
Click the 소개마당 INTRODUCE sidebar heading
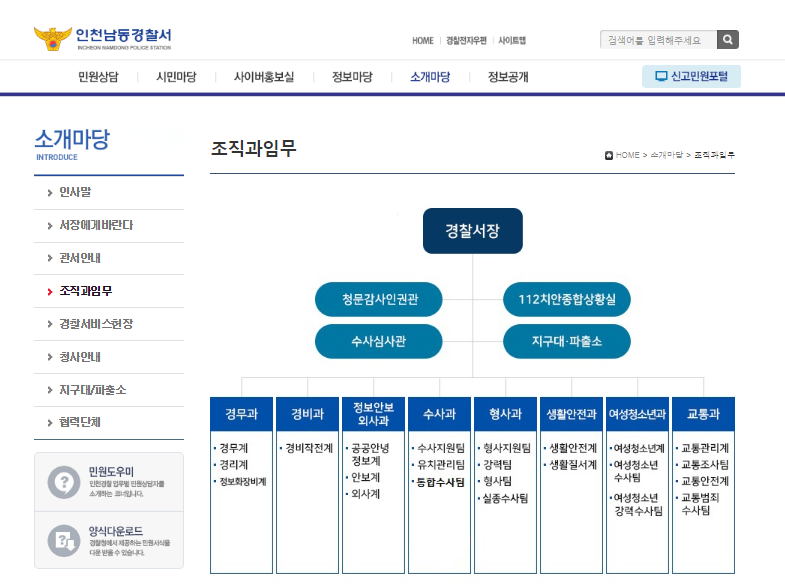click(72, 145)
